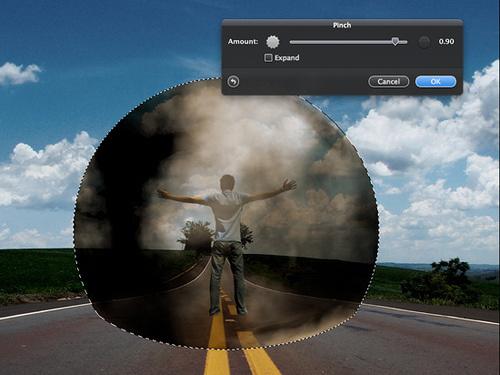
Task: Click the reset arrow icon in Pinch dialog
Action: (233, 82)
